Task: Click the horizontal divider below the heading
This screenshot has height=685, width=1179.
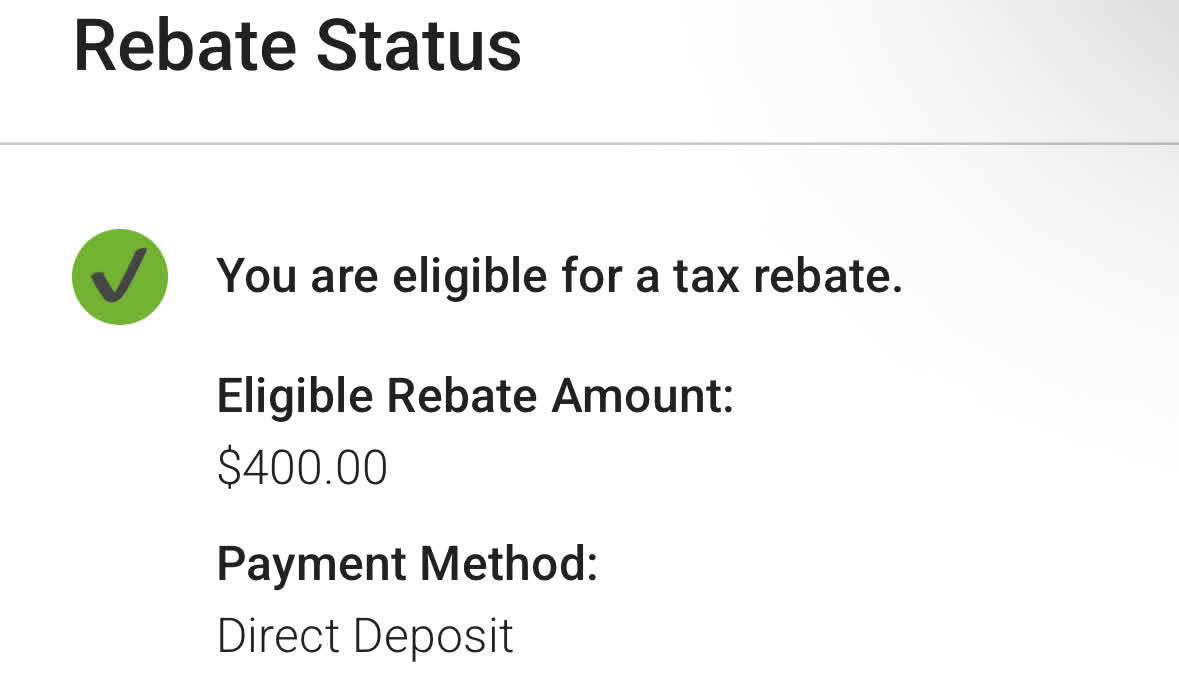Action: [x=589, y=144]
